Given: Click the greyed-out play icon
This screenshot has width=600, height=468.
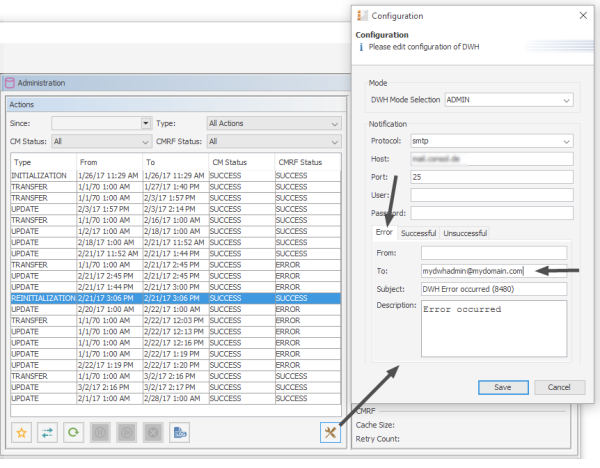Looking at the screenshot, I should (x=126, y=432).
